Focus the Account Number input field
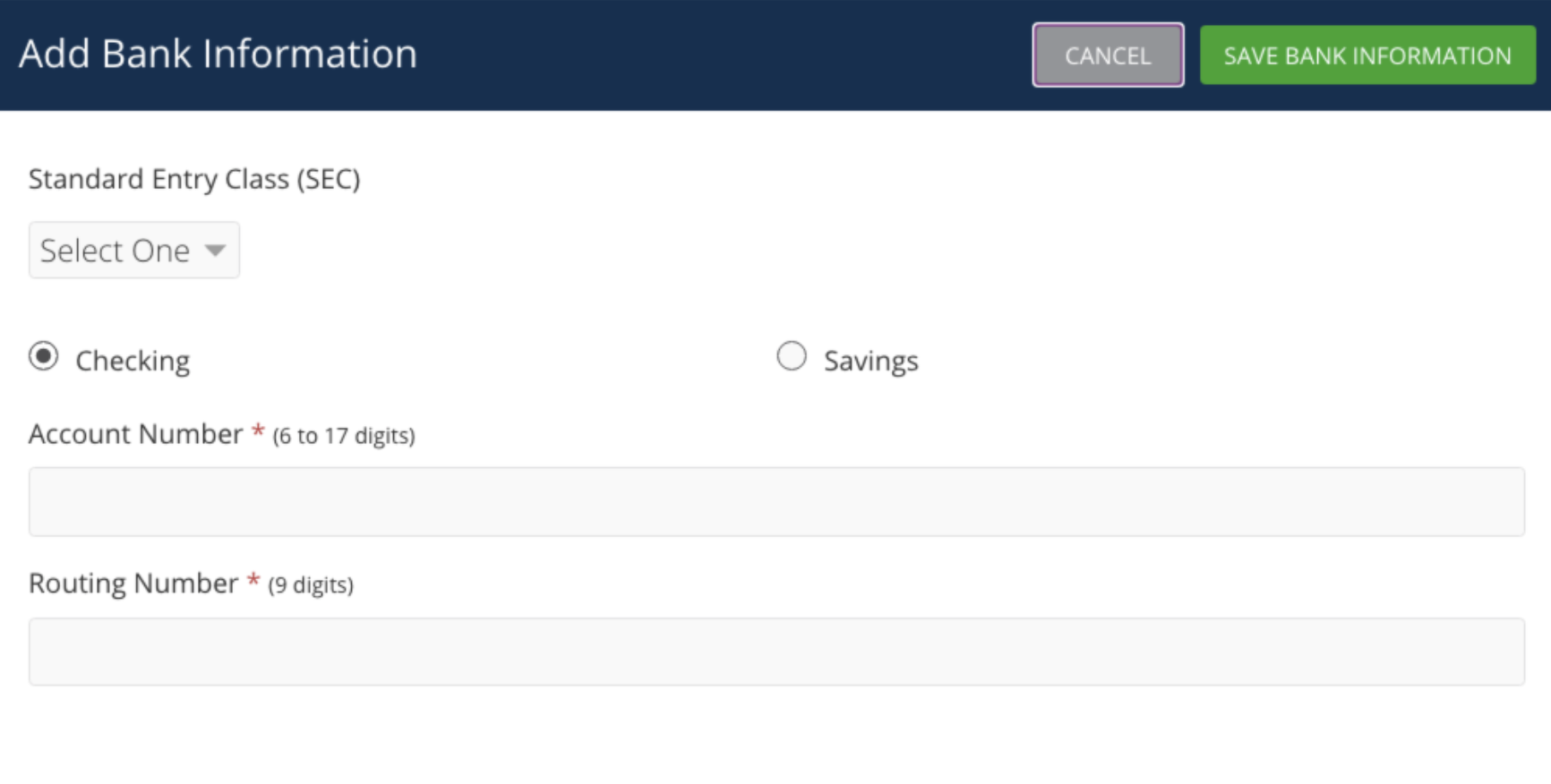 (776, 502)
